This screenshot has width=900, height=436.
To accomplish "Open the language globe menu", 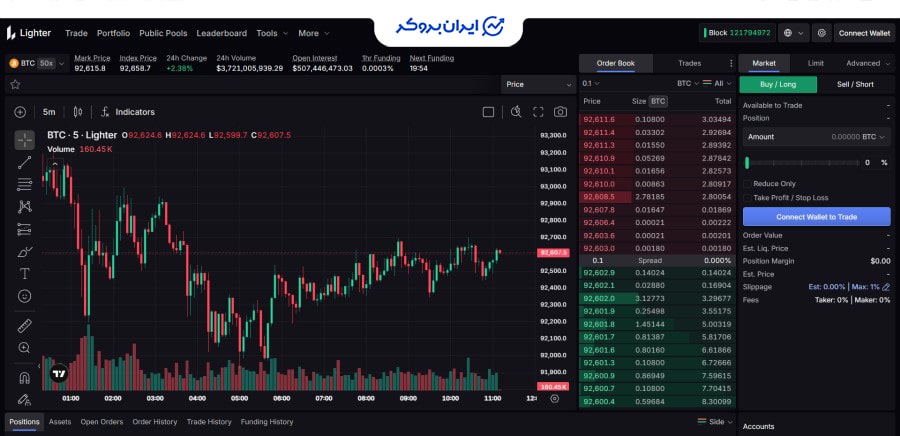I will (793, 33).
